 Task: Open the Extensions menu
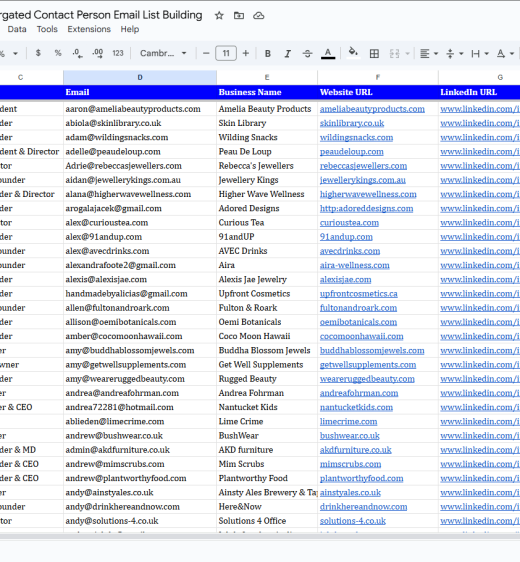pos(89,29)
